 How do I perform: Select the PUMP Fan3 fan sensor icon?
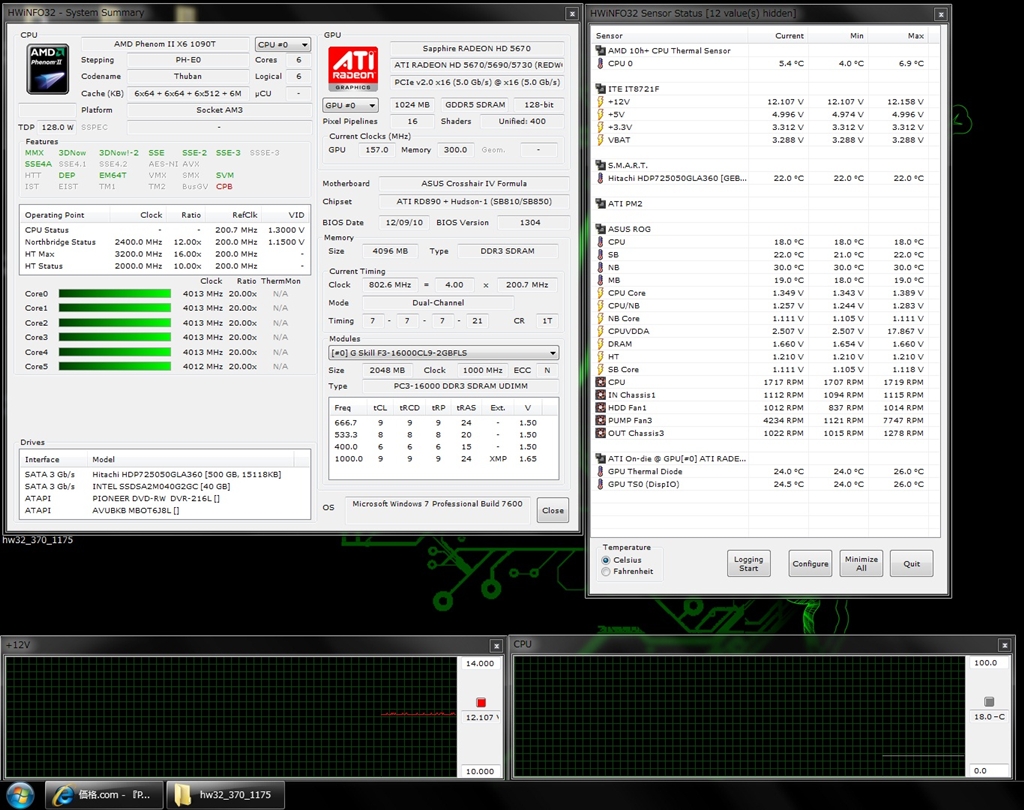click(x=600, y=420)
